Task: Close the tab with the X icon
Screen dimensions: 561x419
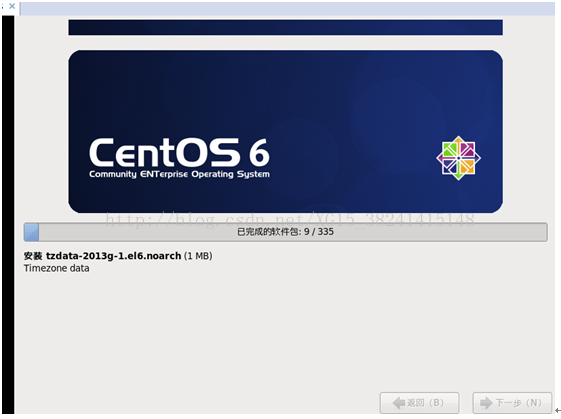Action: click(x=12, y=6)
